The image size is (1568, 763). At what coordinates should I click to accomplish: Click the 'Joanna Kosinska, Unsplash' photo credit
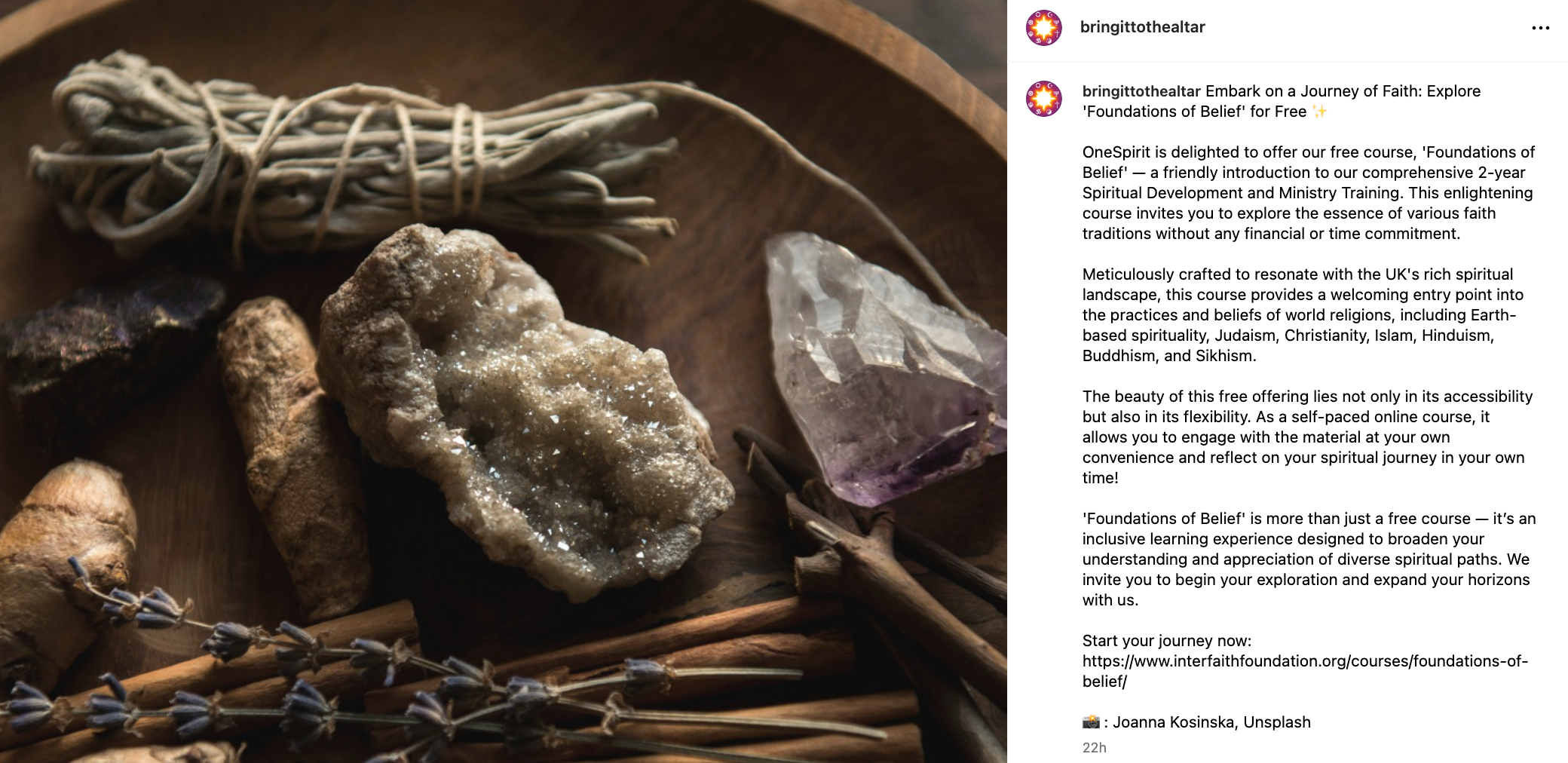[x=1211, y=722]
